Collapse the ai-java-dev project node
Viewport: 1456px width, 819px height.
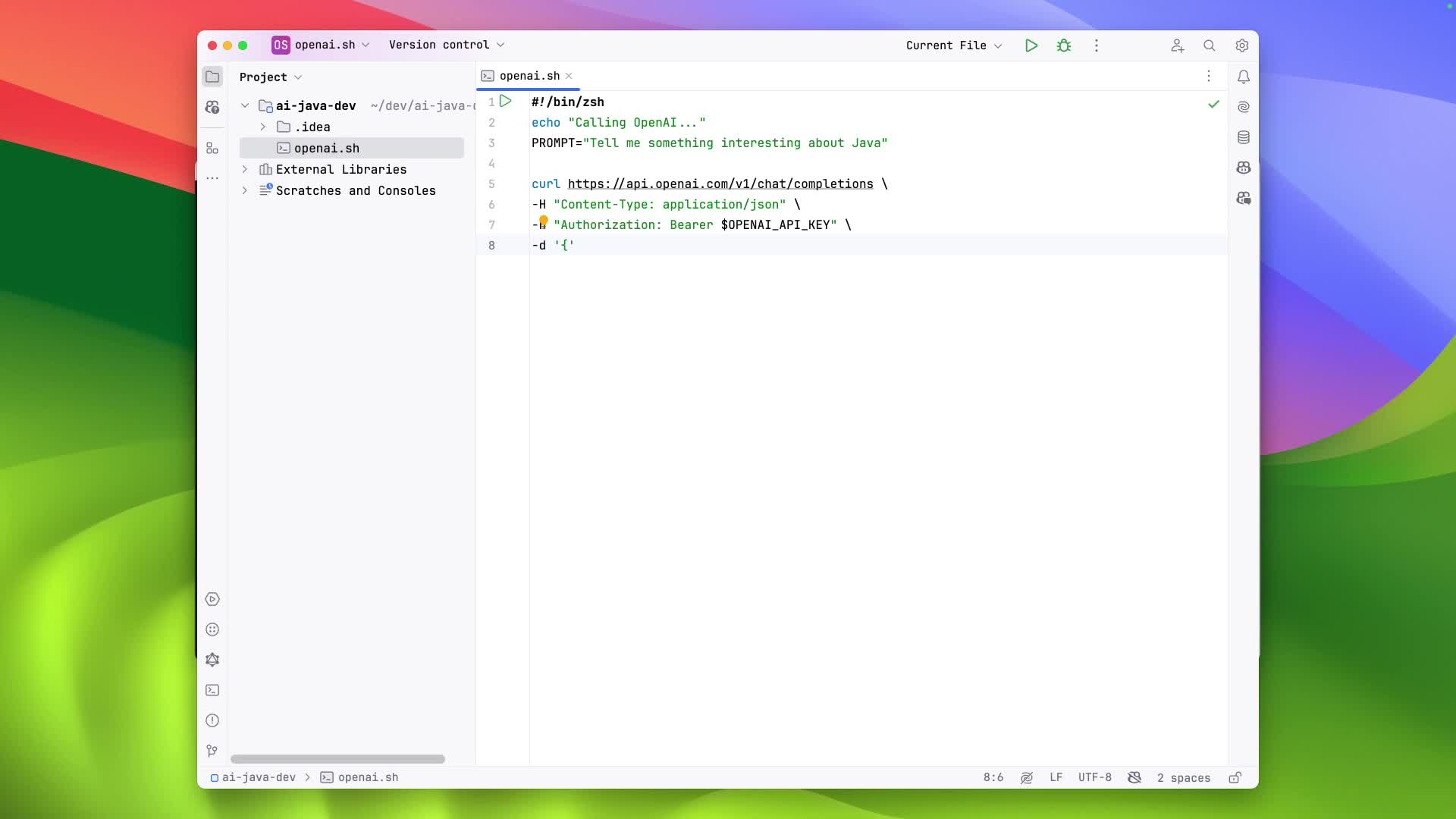pyautogui.click(x=245, y=105)
